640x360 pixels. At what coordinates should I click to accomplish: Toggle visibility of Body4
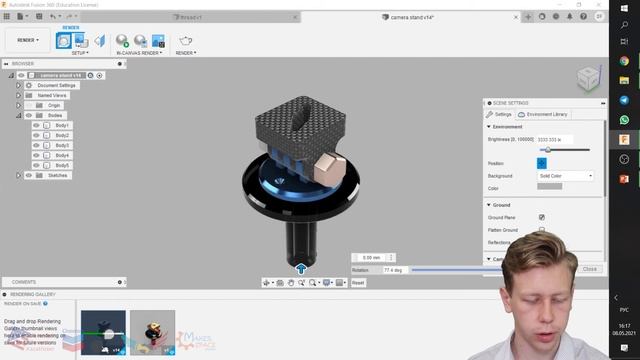tap(36, 155)
